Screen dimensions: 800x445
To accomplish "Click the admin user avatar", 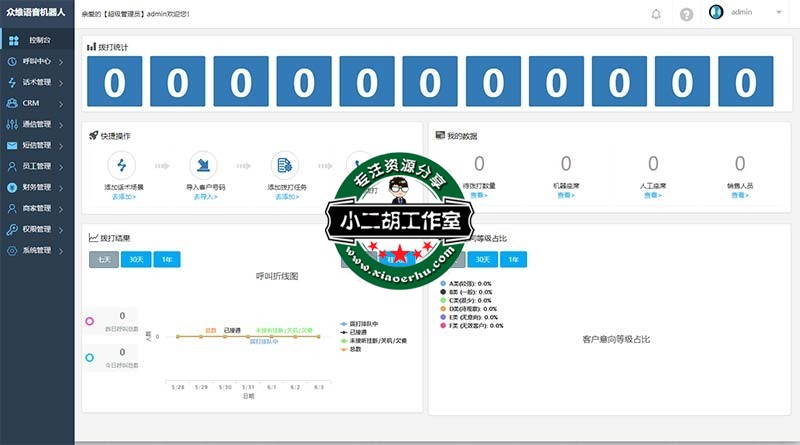I will tap(716, 12).
